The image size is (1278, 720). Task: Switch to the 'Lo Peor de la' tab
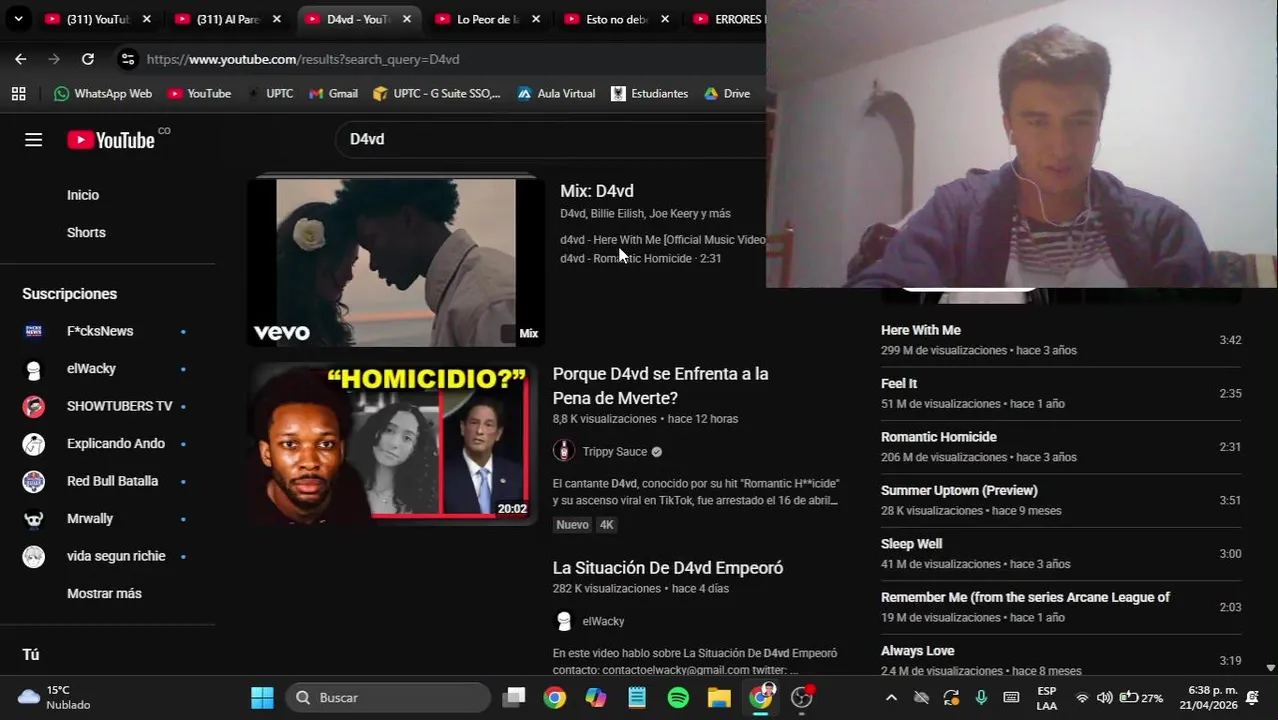(487, 19)
